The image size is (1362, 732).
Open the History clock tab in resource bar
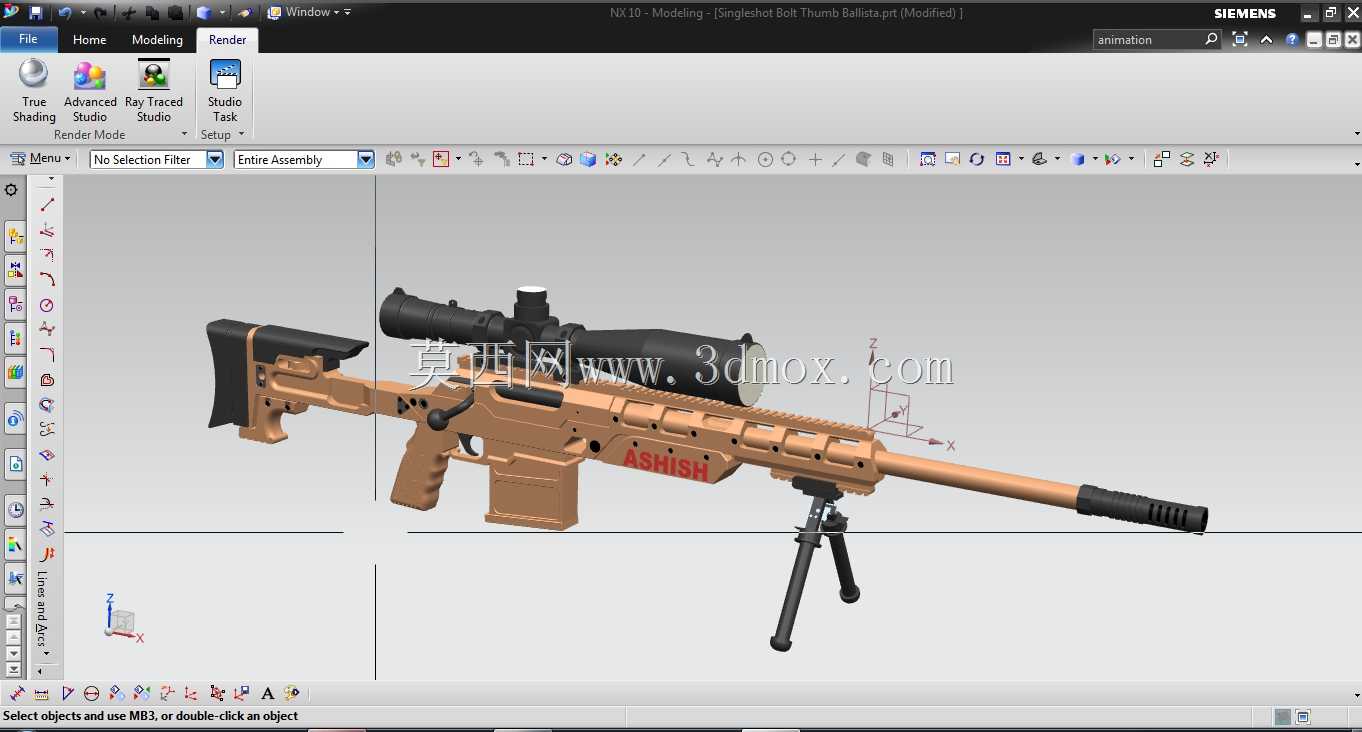(15, 510)
